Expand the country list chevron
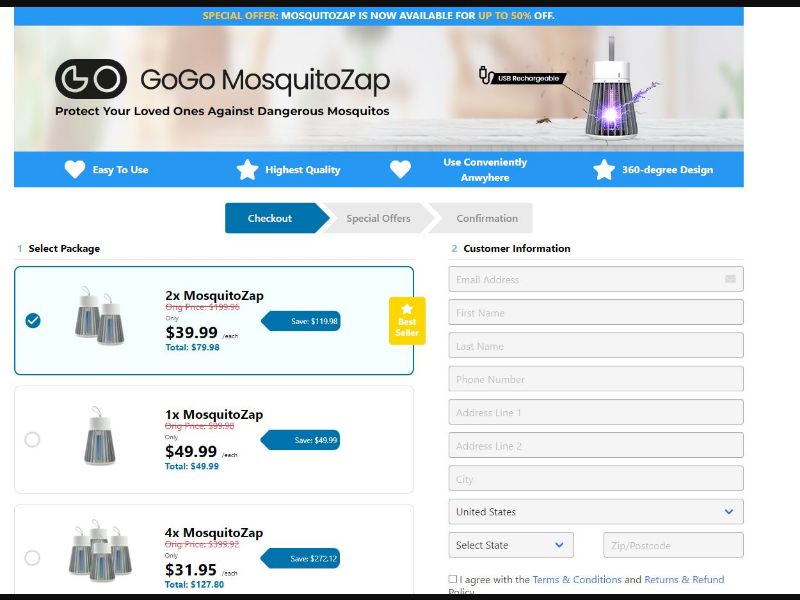800x600 pixels. click(x=731, y=511)
